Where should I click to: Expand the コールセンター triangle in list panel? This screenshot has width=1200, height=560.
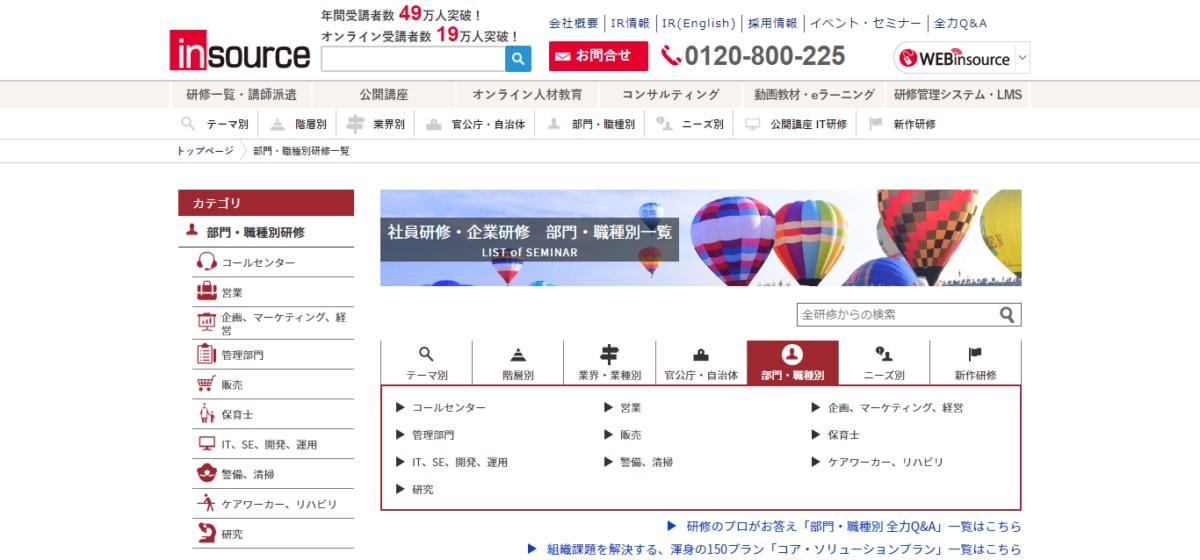click(401, 408)
